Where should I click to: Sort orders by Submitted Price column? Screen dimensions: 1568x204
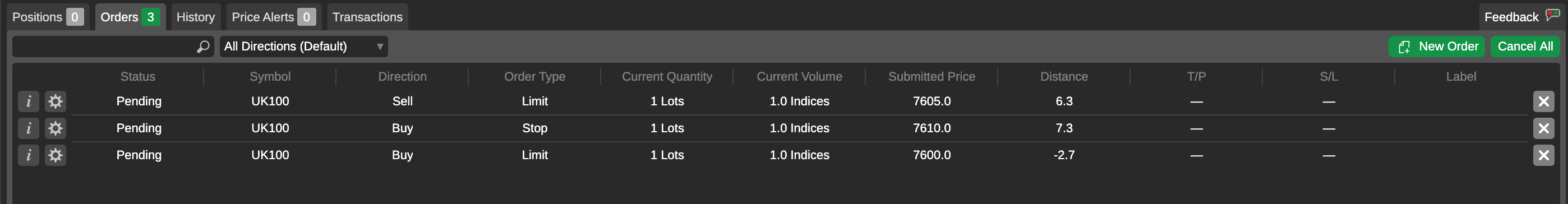click(x=931, y=77)
